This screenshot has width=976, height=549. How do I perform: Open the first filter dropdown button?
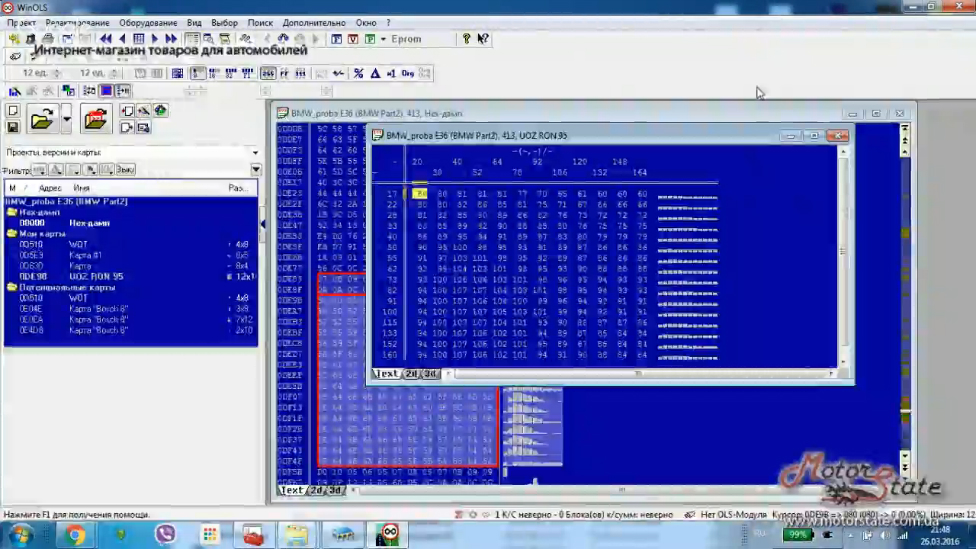[39, 170]
